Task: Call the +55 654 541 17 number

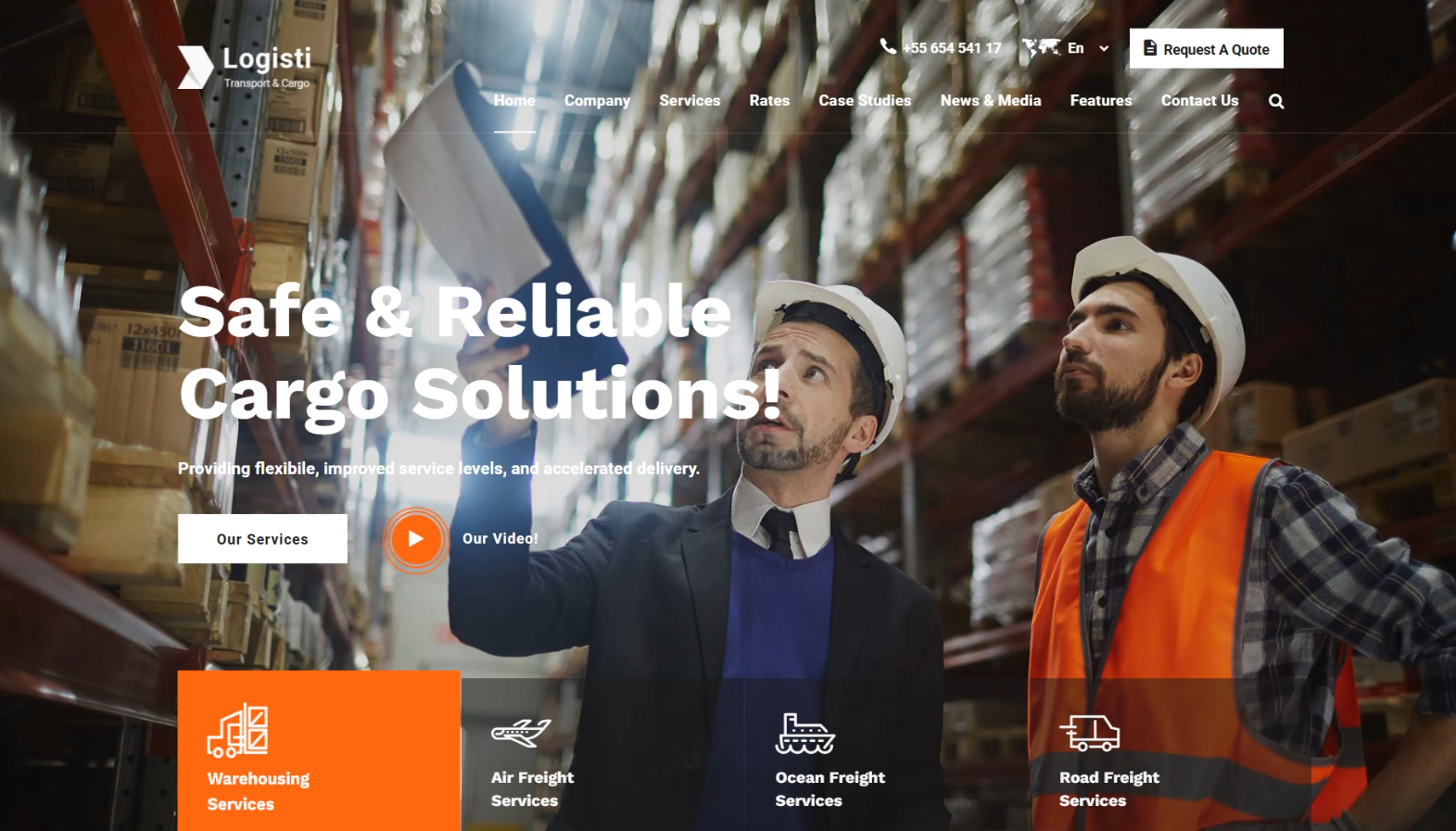Action: point(952,48)
